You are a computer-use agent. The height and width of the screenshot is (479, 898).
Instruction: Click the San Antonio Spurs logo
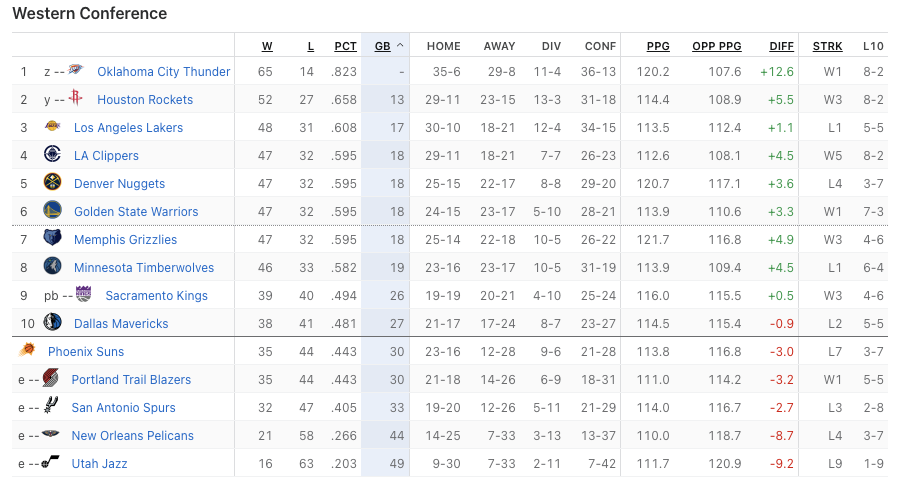click(x=50, y=406)
